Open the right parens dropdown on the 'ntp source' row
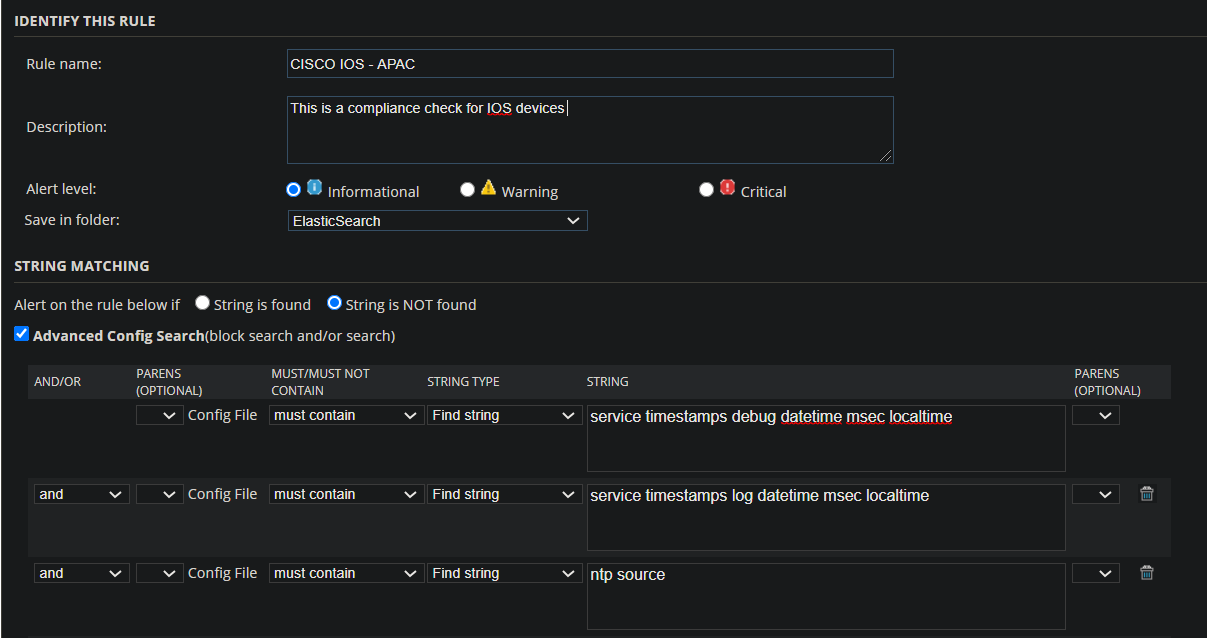Viewport: 1207px width, 638px height. coord(1095,574)
